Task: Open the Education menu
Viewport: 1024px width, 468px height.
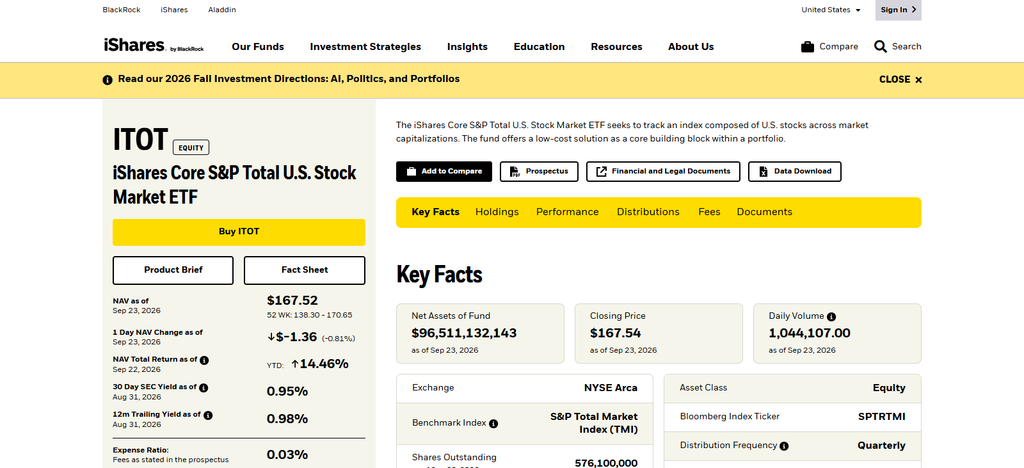Action: pyautogui.click(x=539, y=47)
